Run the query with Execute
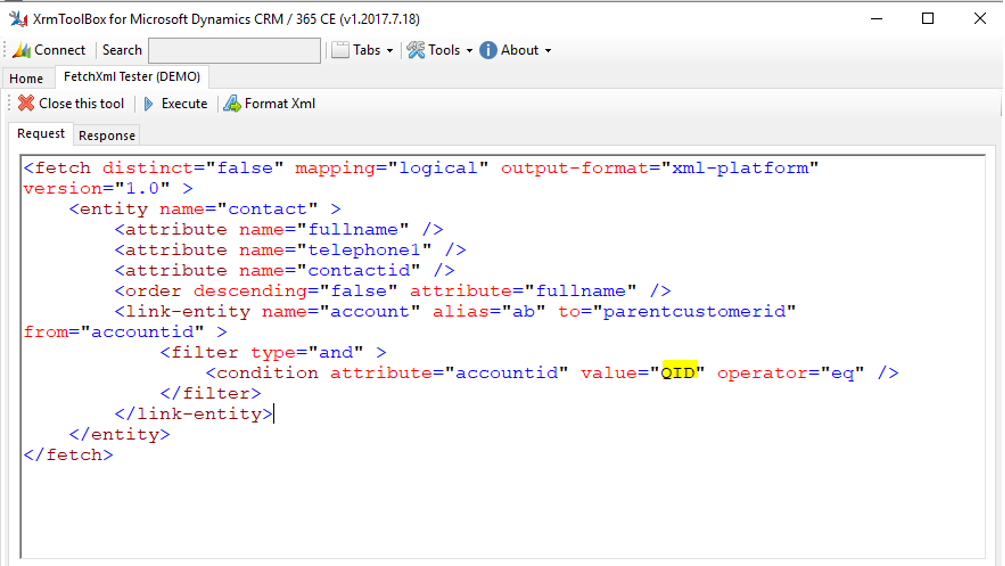Image resolution: width=1005 pixels, height=566 pixels. (184, 103)
